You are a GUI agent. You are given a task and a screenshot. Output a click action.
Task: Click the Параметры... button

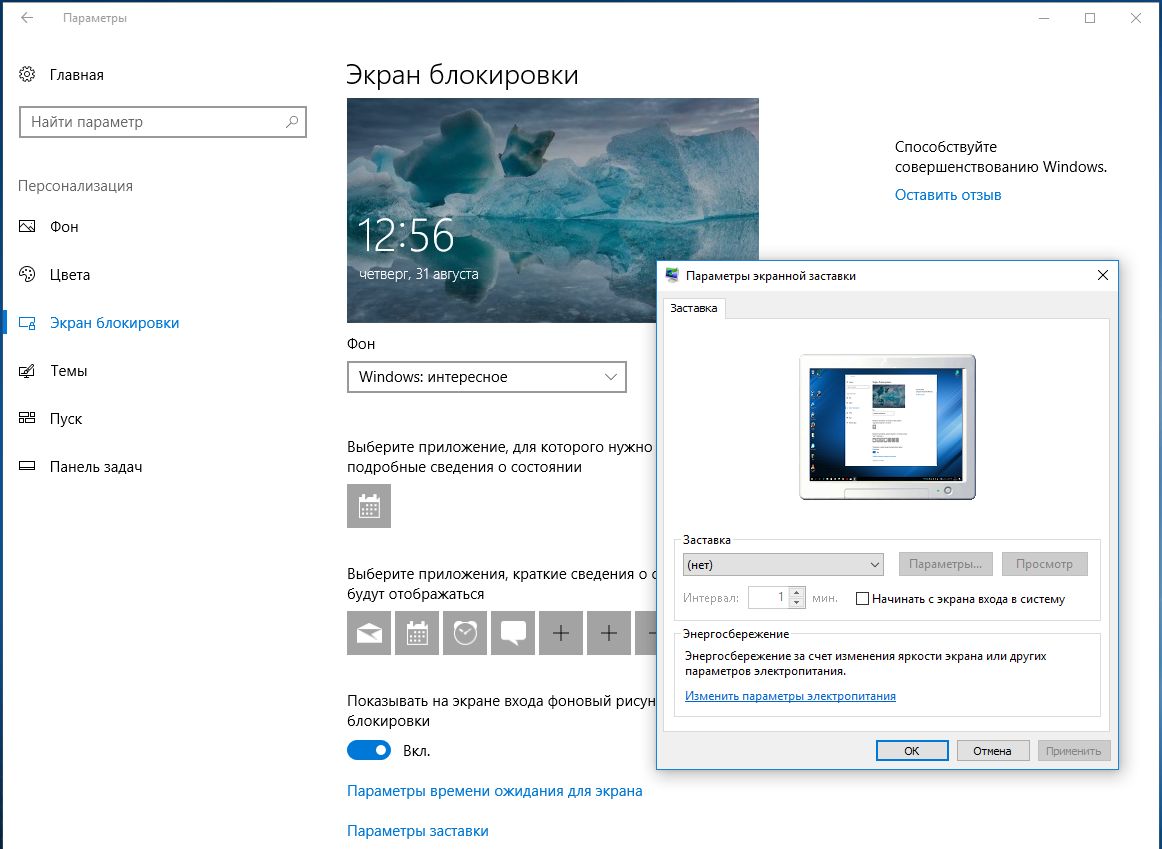pyautogui.click(x=945, y=564)
